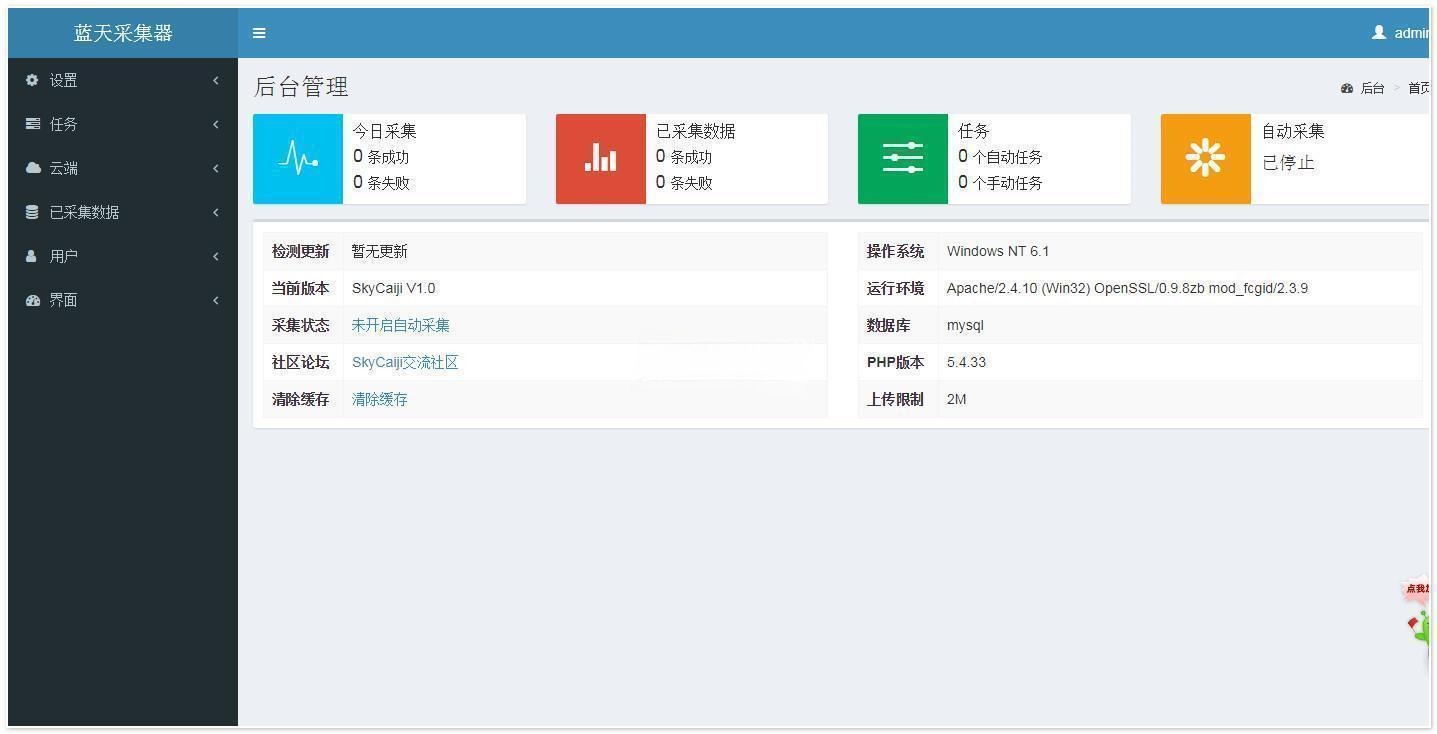This screenshot has width=1437, height=734.
Task: Click the 清除缓存 link to clear cache
Action: (379, 398)
